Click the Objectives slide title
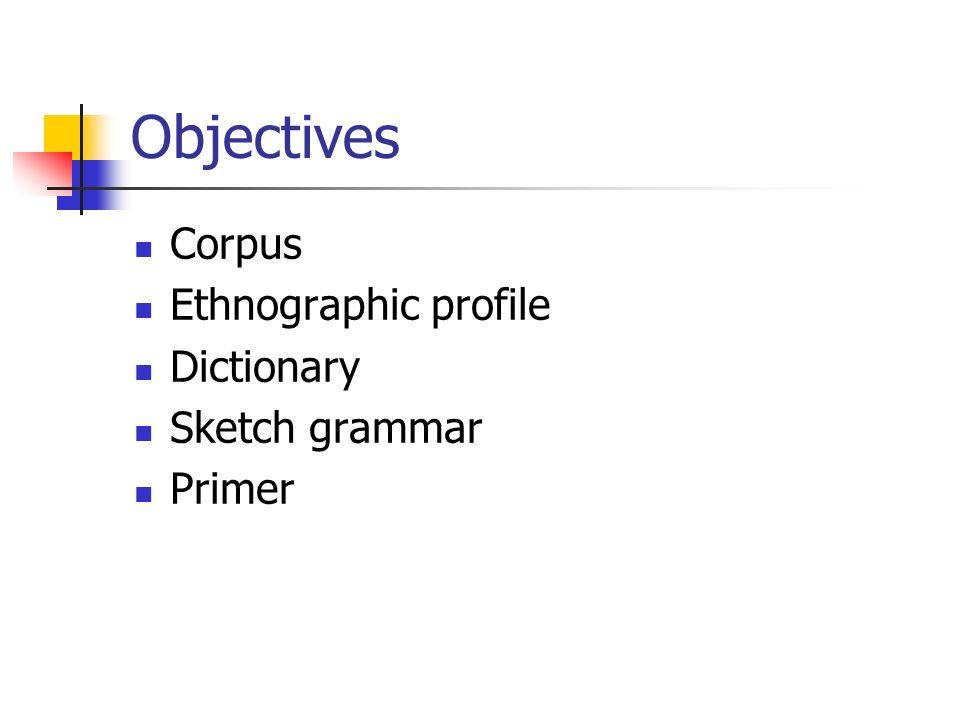Viewport: 960px width, 720px height. pos(265,138)
